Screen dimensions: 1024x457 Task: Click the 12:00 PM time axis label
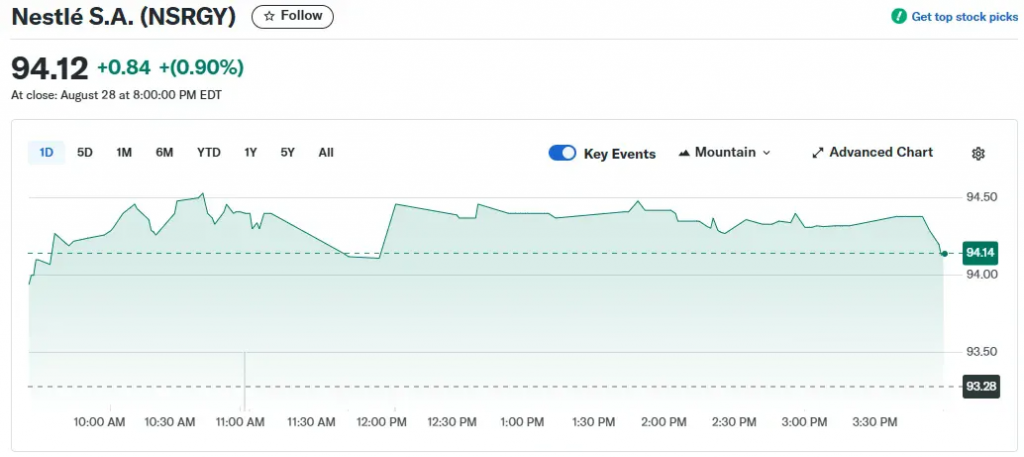[x=381, y=422]
